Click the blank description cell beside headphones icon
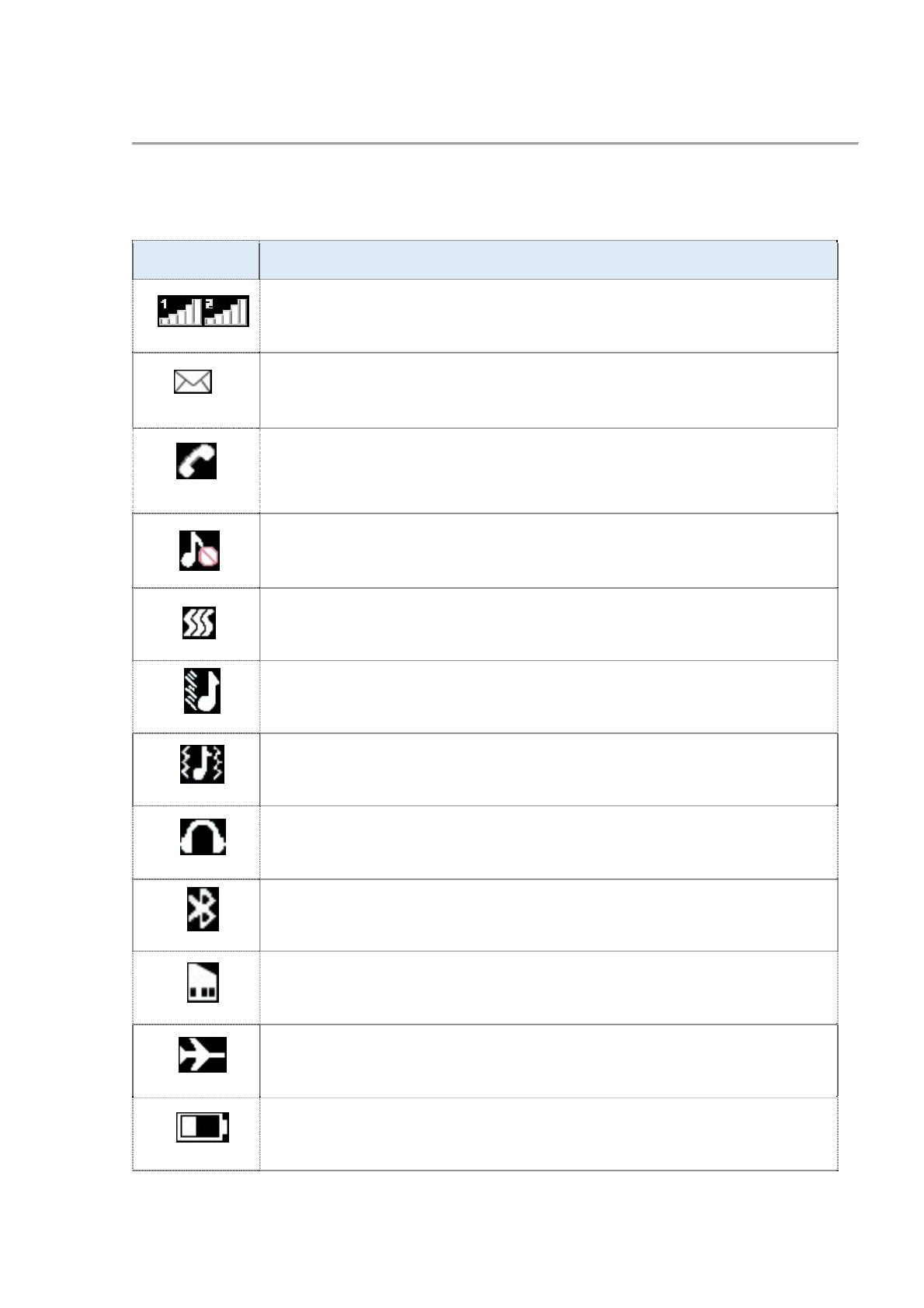 (548, 843)
